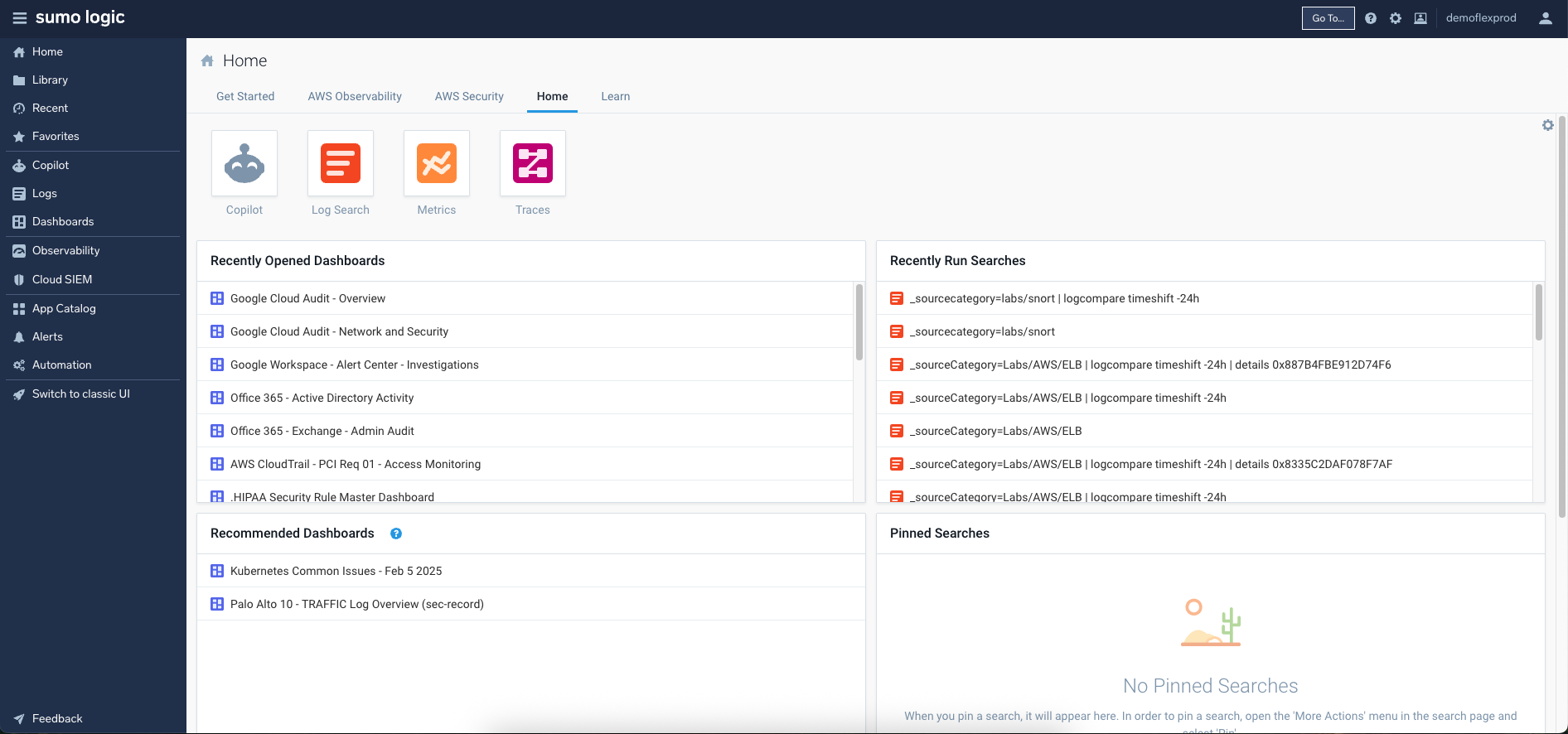
Task: Toggle the hamburger navigation menu
Action: tap(19, 18)
